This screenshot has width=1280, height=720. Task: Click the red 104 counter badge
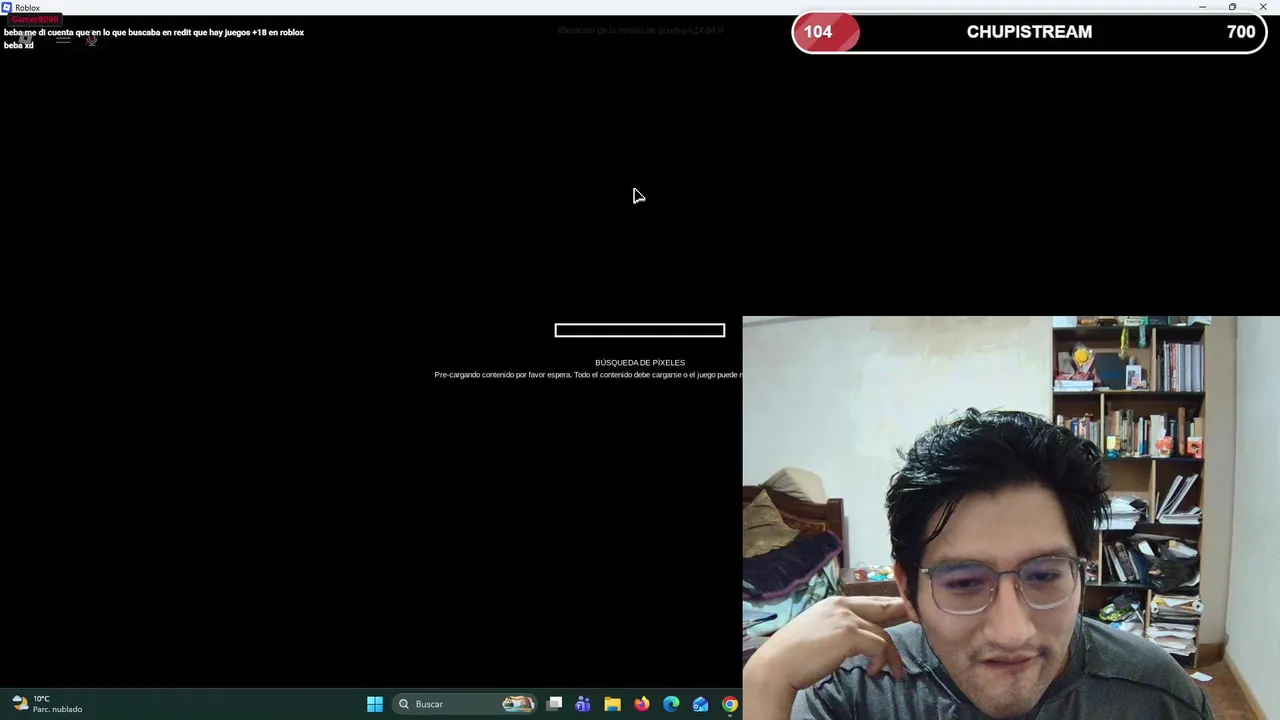click(825, 32)
